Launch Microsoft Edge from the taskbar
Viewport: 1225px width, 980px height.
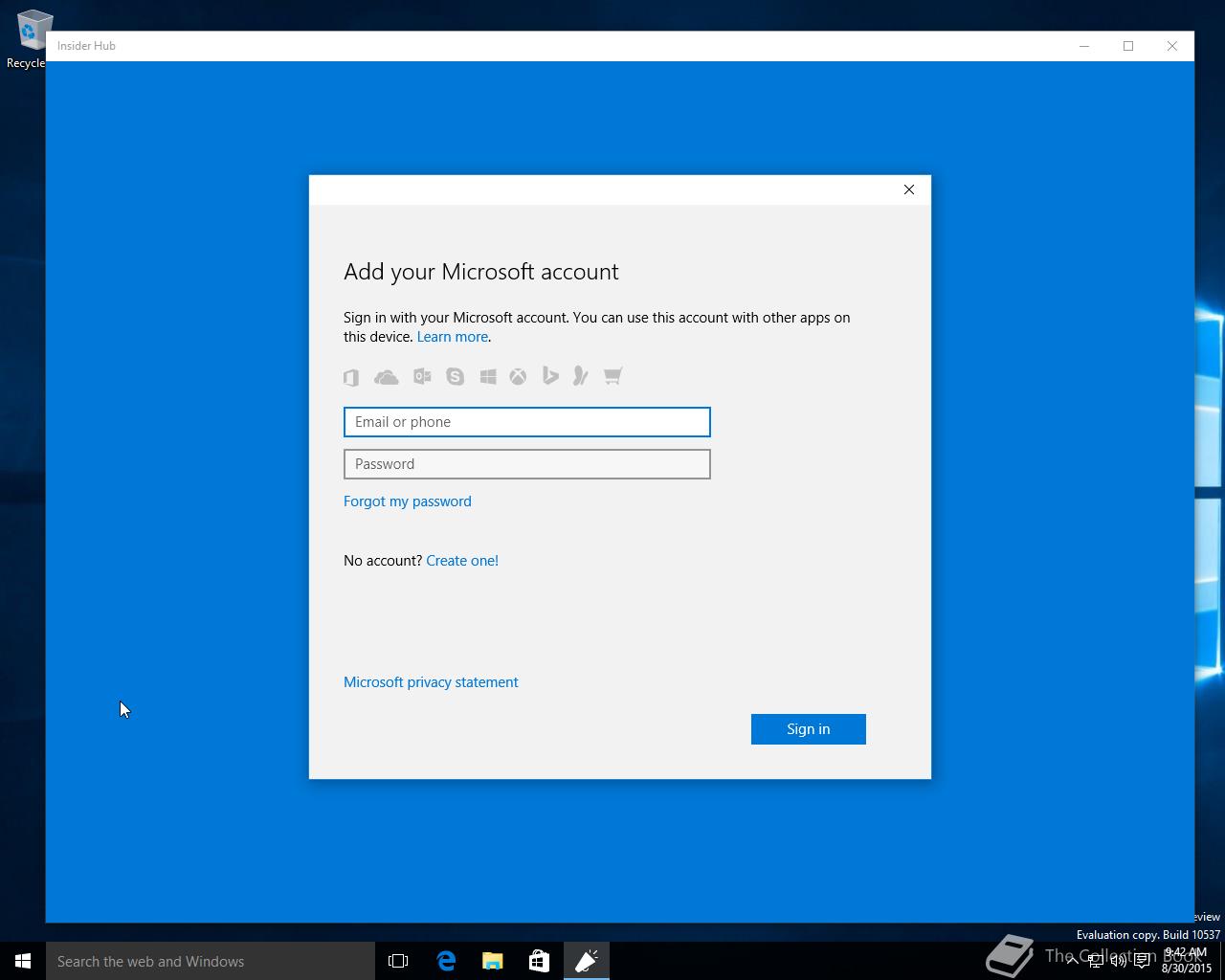pos(446,961)
